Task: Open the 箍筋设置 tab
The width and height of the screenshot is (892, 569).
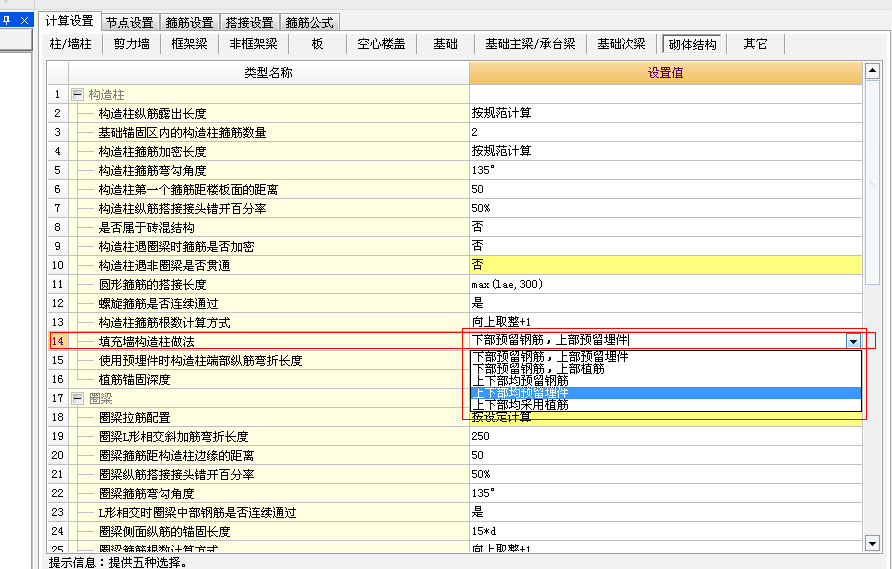Action: 189,23
